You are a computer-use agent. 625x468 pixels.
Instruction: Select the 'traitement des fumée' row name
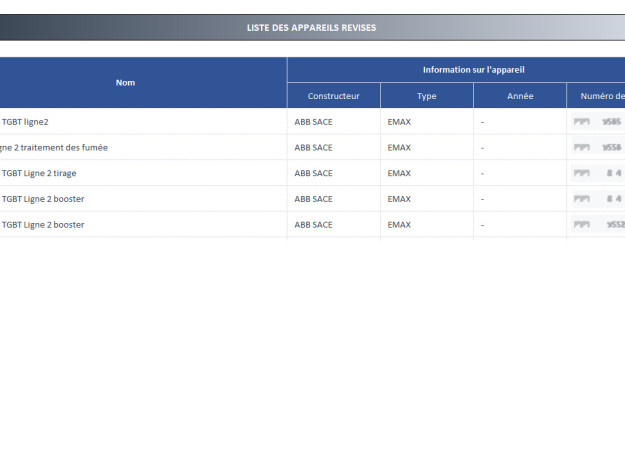point(54,147)
